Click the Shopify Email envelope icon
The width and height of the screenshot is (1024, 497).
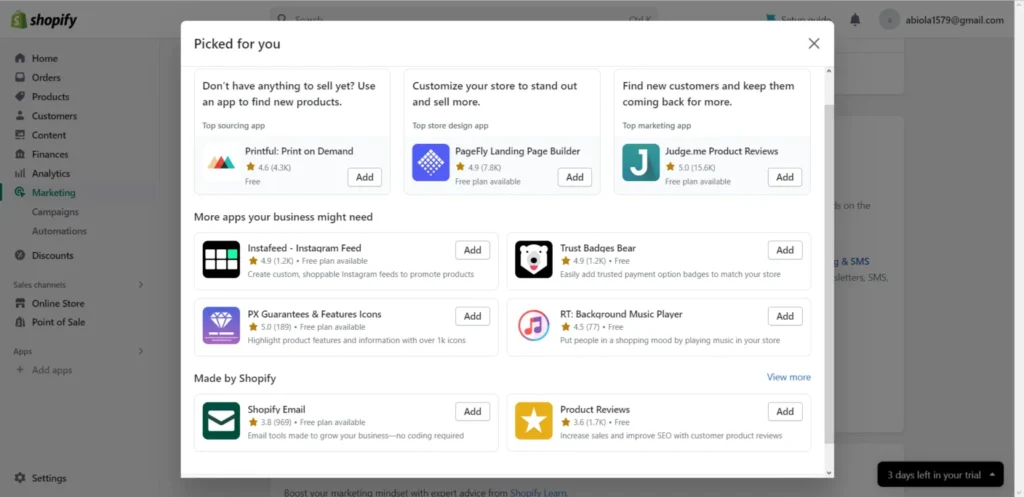[221, 421]
